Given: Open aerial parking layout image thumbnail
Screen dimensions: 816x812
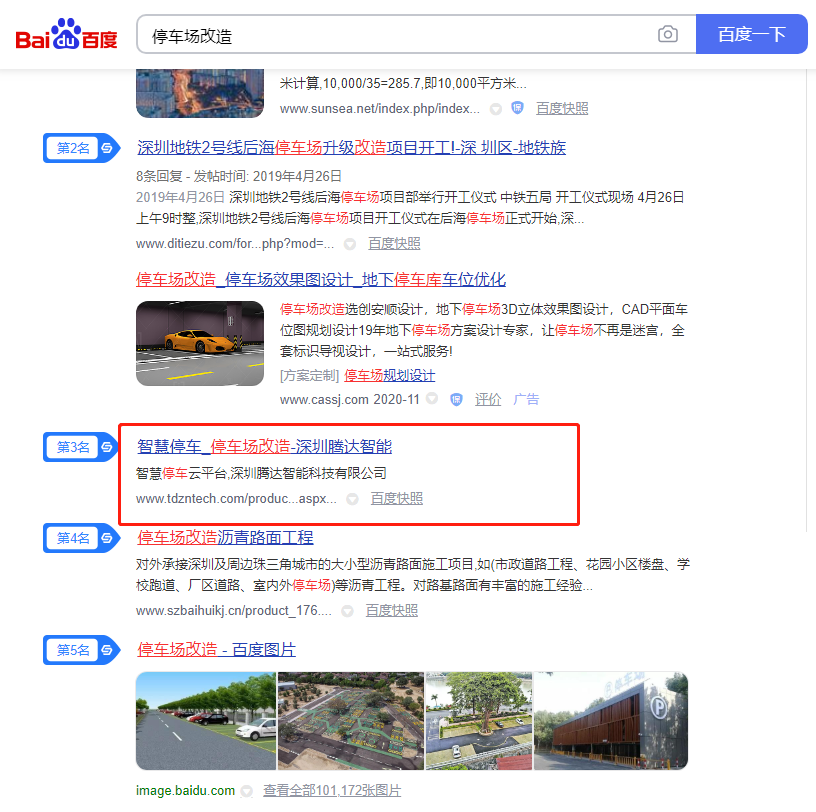Looking at the screenshot, I should coord(351,721).
